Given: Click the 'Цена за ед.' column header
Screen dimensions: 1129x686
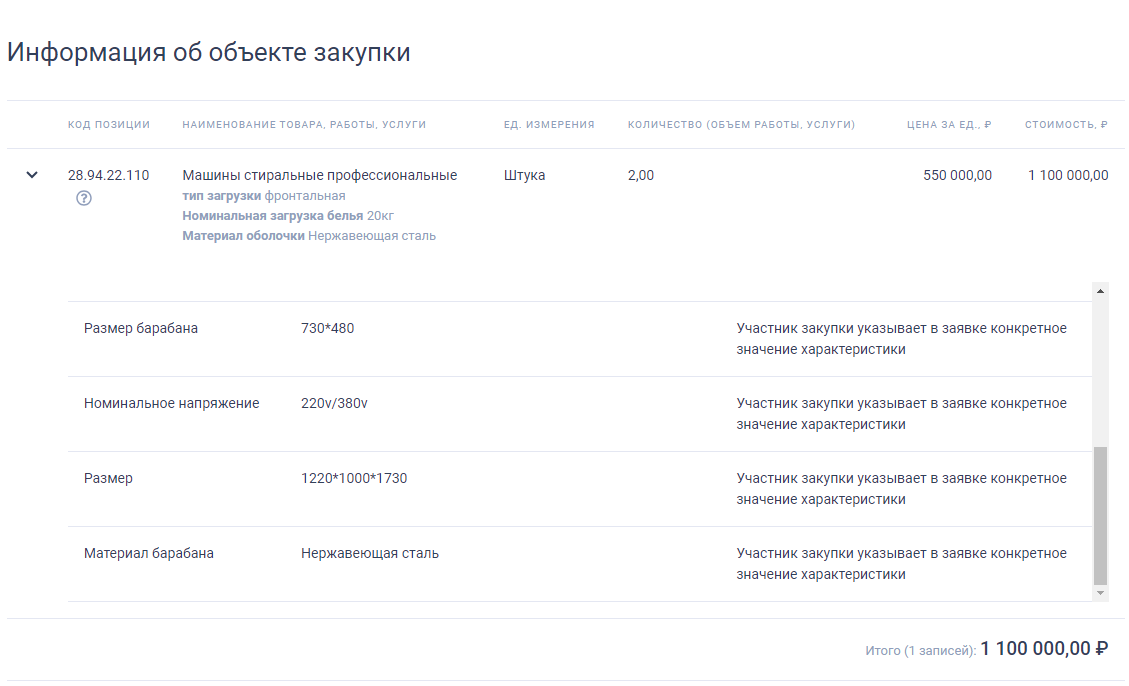Looking at the screenshot, I should point(948,125).
